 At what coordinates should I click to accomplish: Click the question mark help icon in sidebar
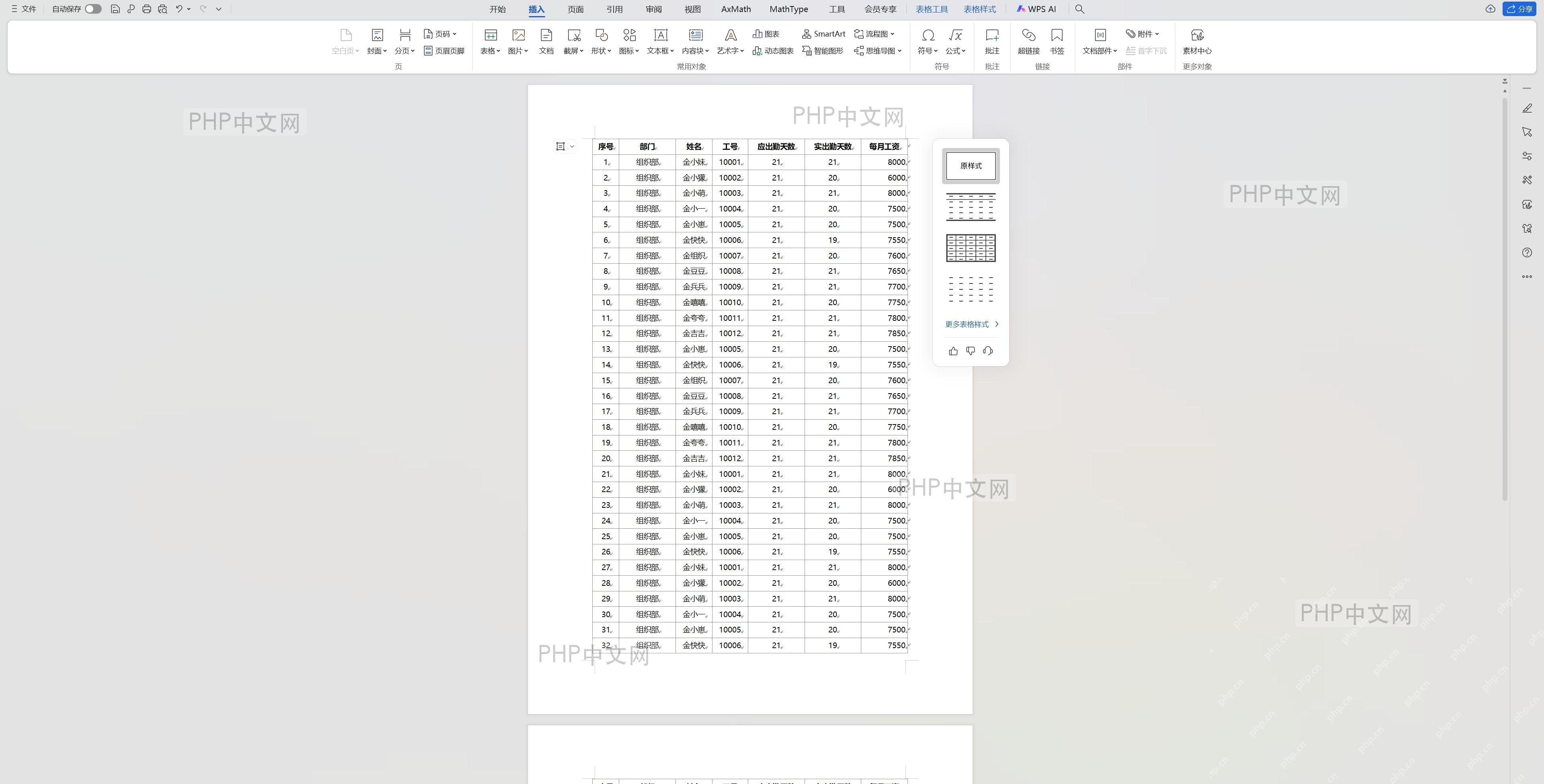1527,252
